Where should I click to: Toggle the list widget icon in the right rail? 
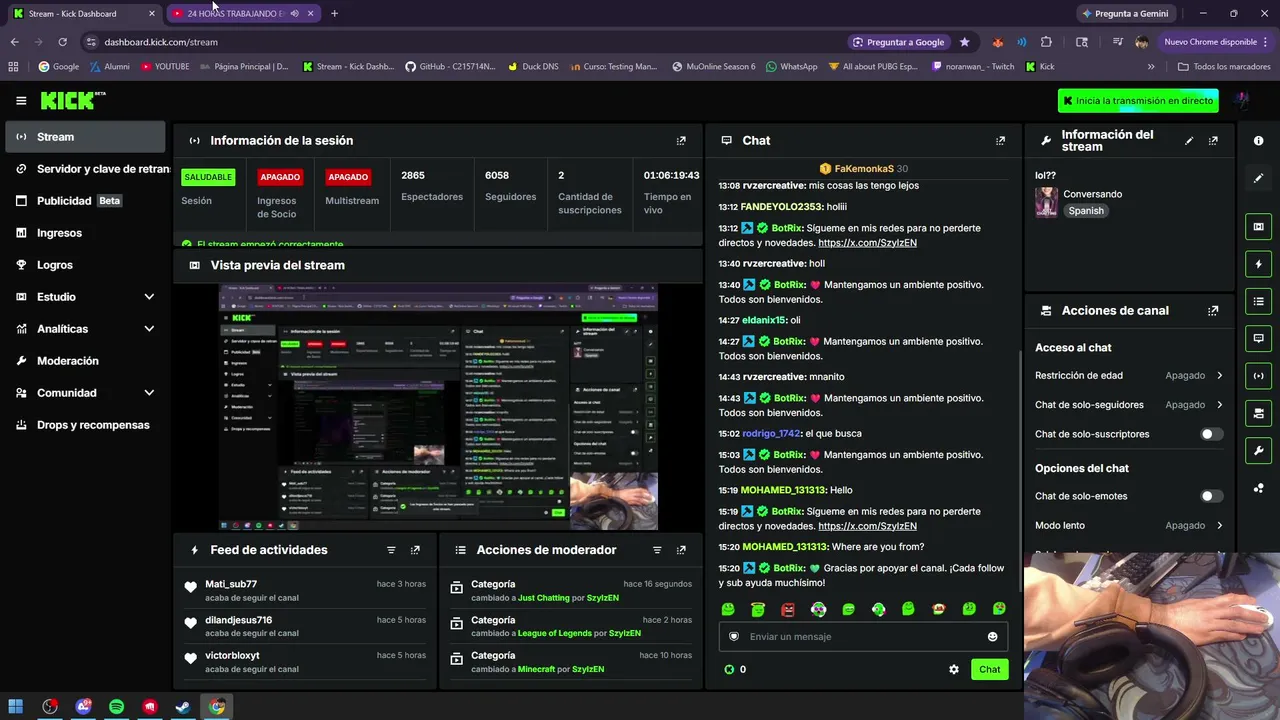coord(1258,301)
